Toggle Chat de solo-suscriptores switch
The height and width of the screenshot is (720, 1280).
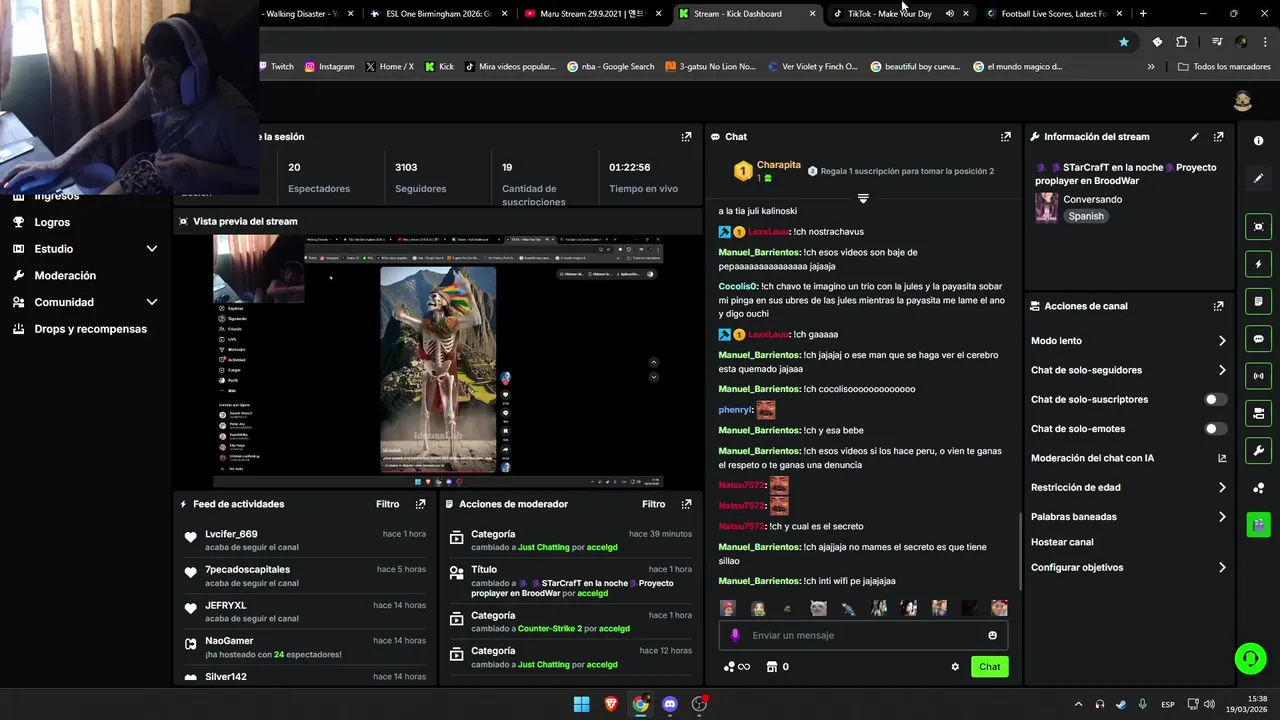pyautogui.click(x=1215, y=399)
